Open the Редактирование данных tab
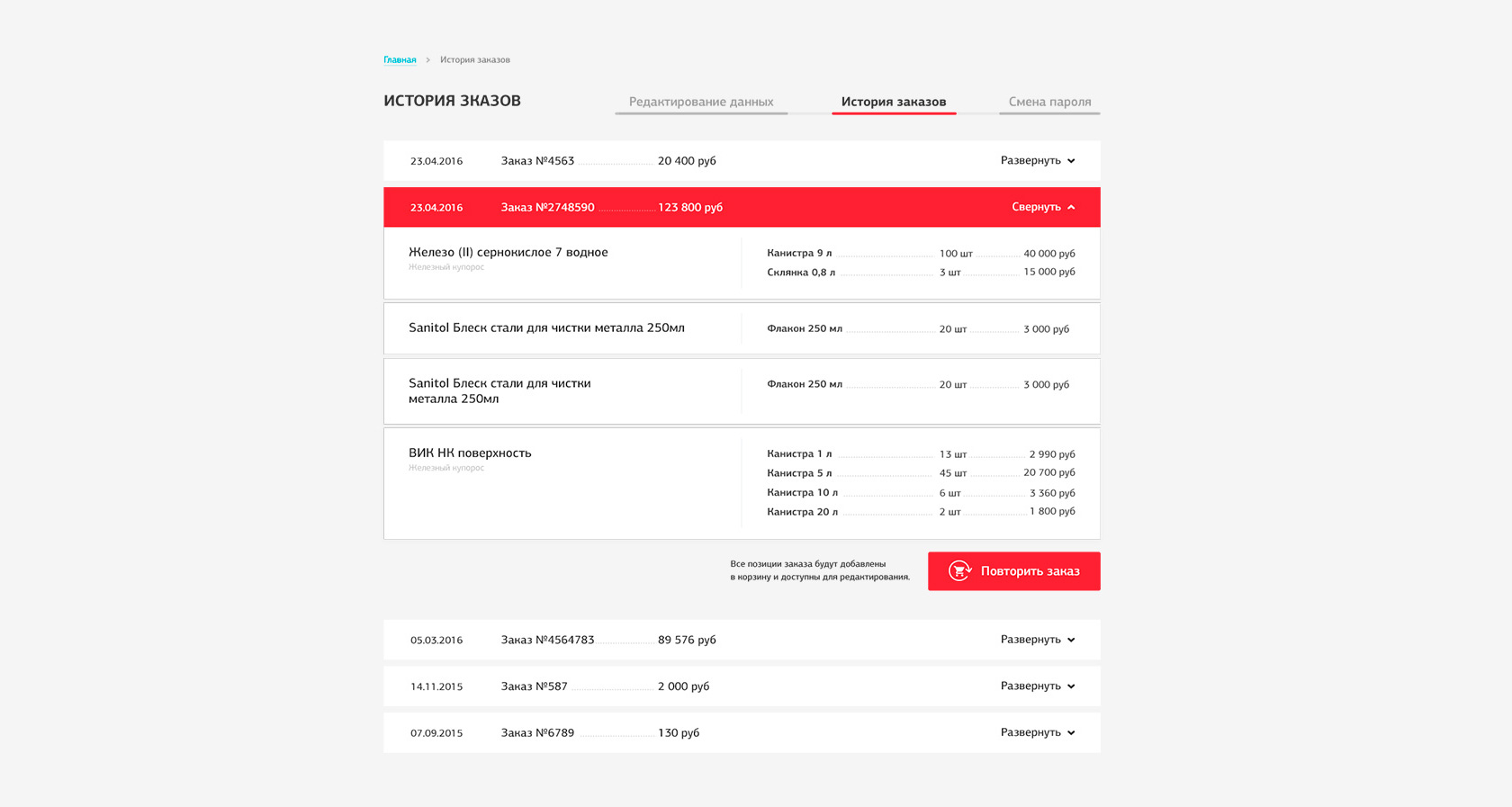Image resolution: width=1512 pixels, height=807 pixels. pyautogui.click(x=701, y=102)
